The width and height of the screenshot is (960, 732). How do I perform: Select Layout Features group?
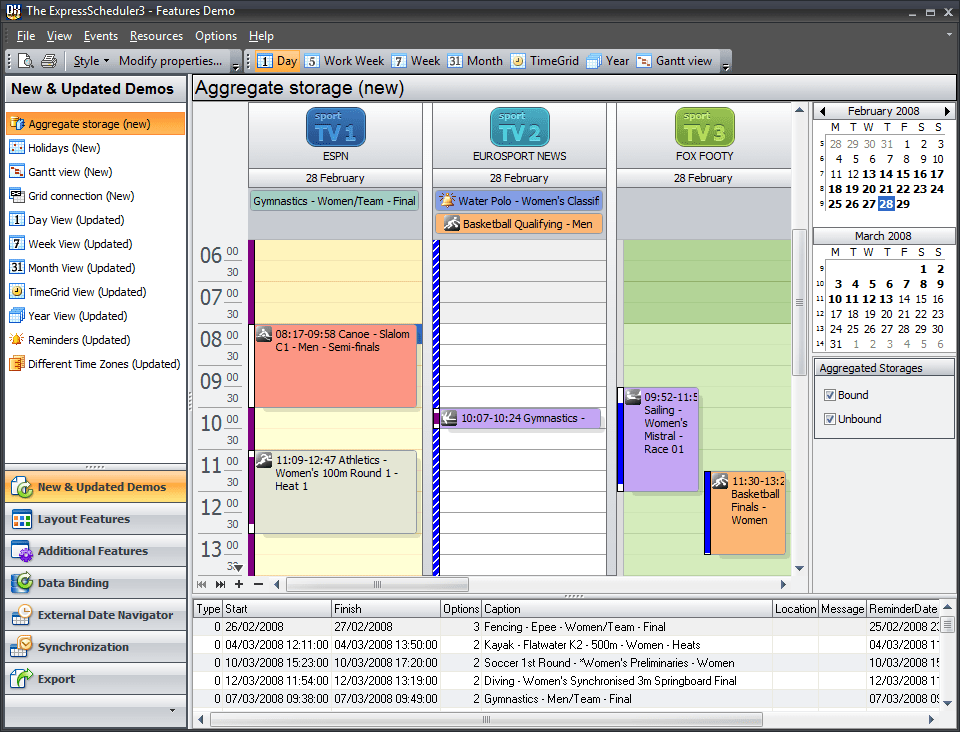(x=96, y=519)
